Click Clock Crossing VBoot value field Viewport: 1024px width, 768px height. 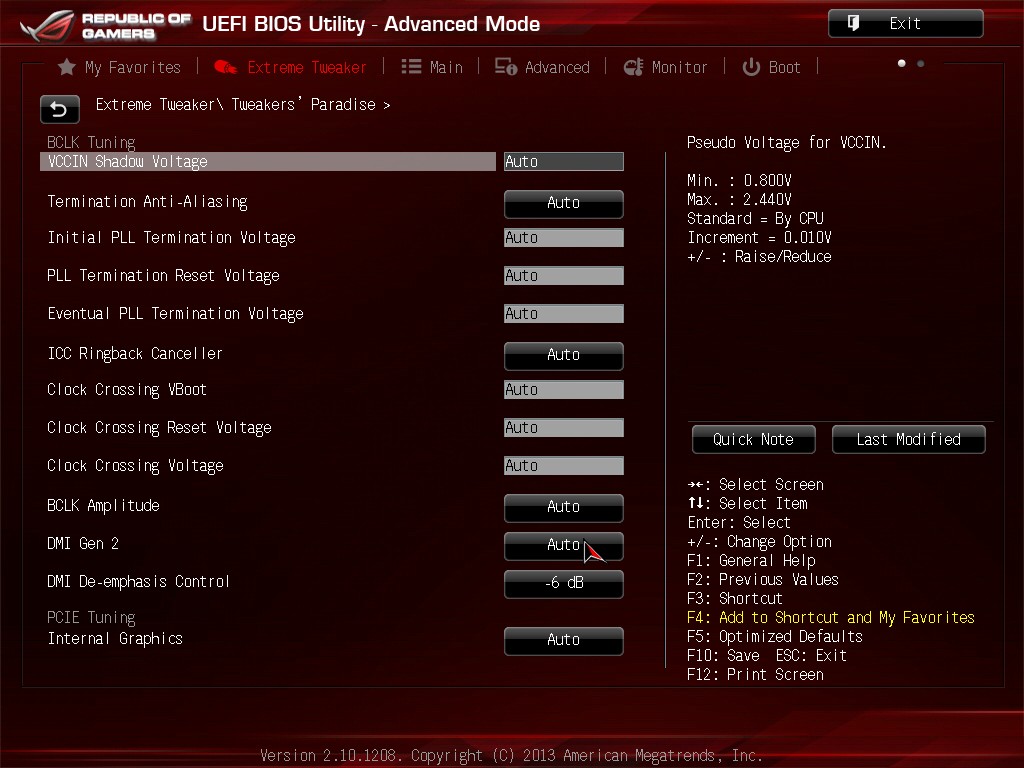coord(564,390)
